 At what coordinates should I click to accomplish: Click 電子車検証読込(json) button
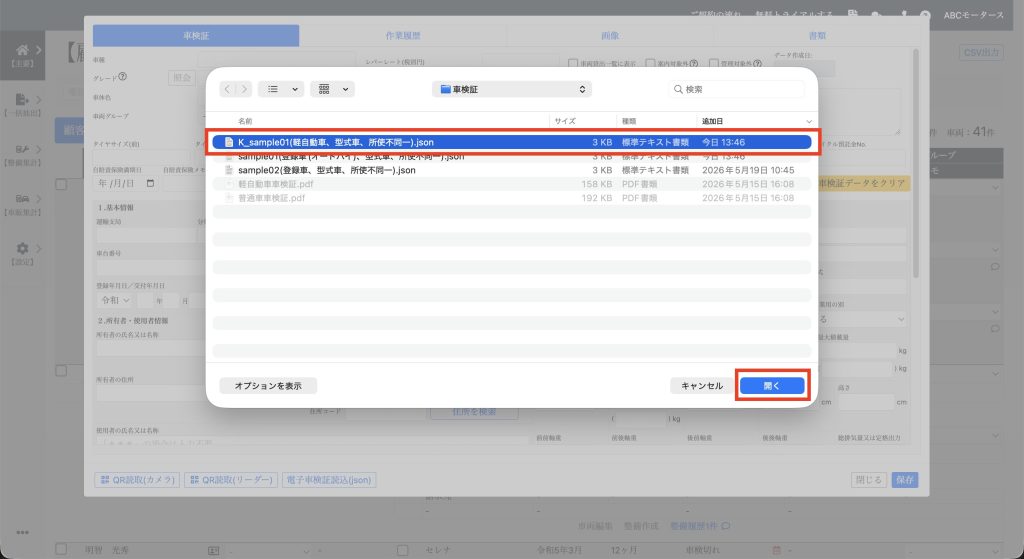point(329,480)
